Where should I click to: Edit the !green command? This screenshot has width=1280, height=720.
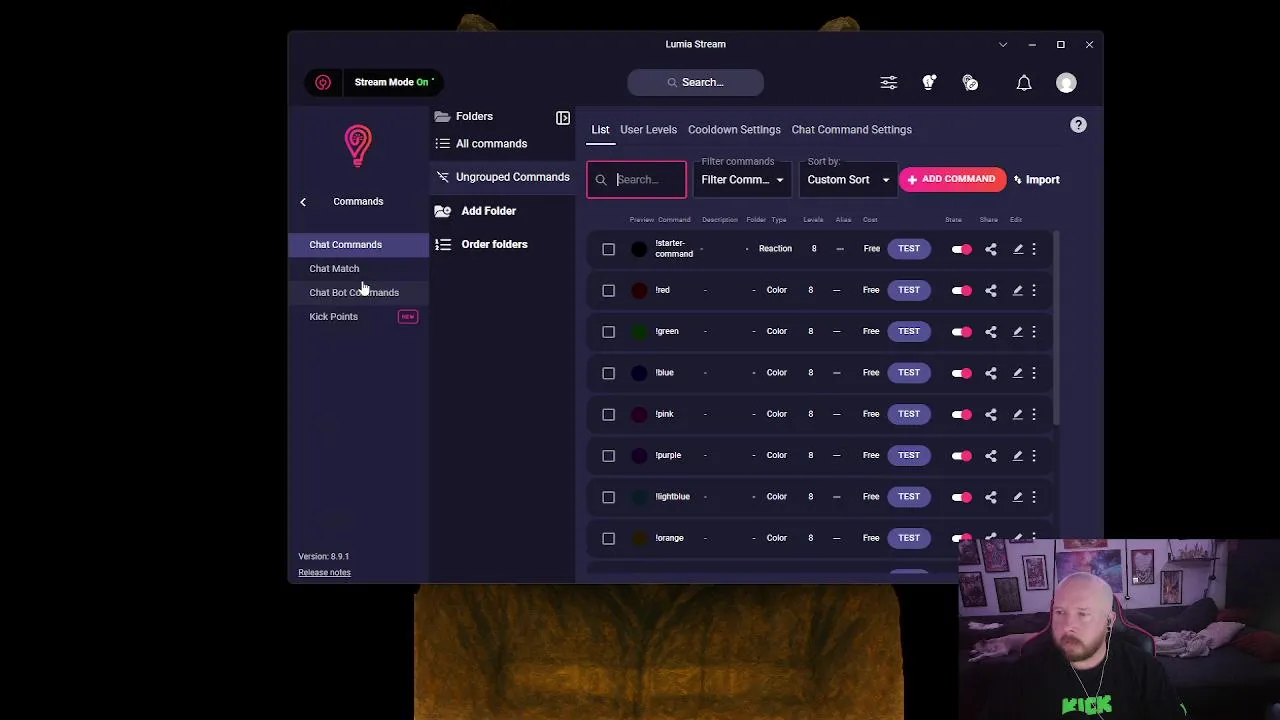click(x=1018, y=332)
